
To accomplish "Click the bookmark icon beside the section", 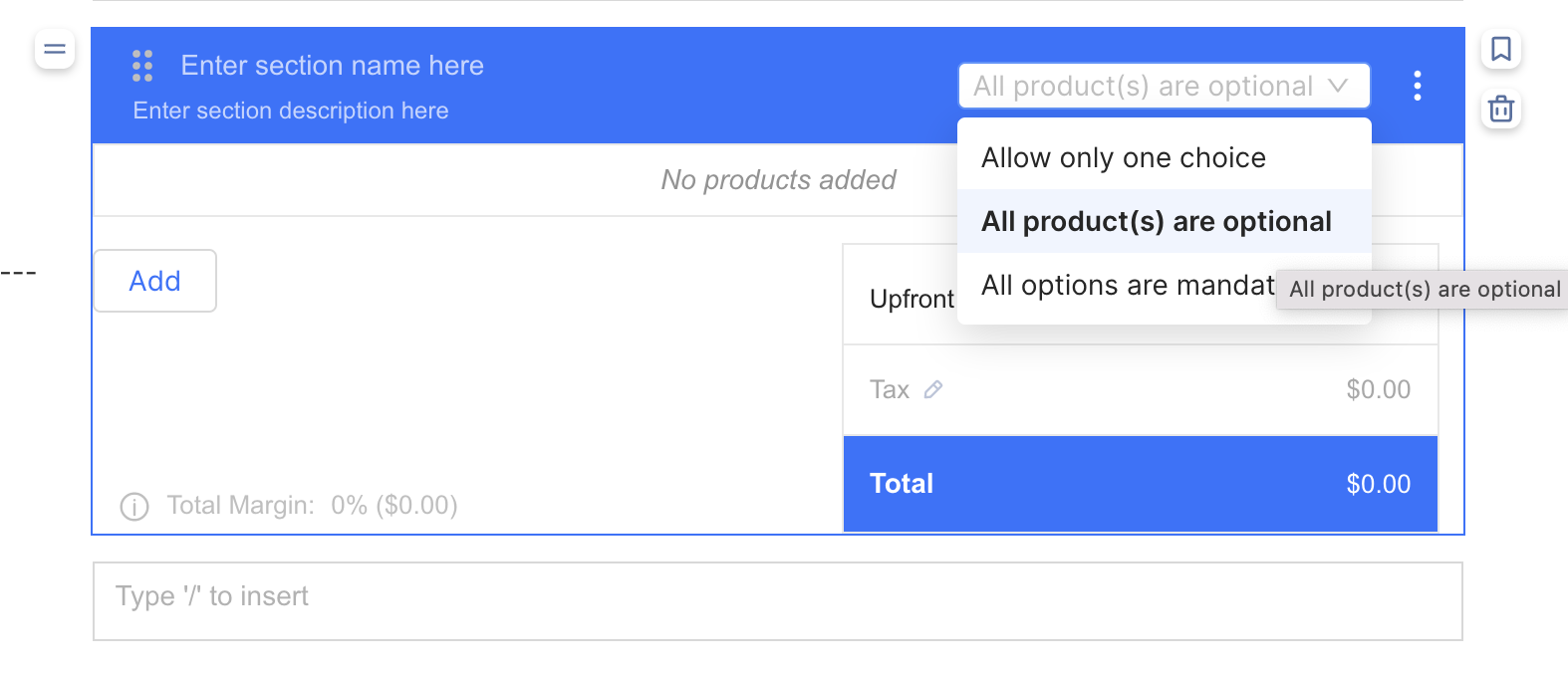I will 1500,49.
